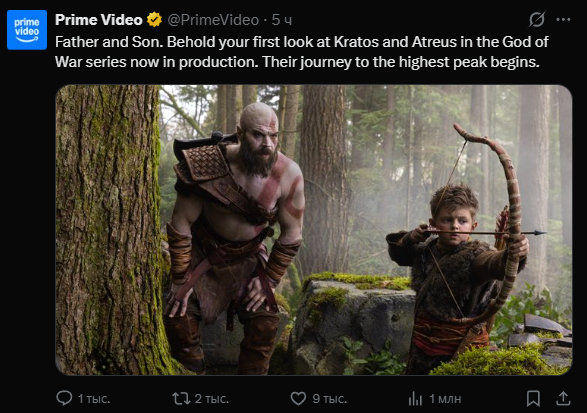Click the reply speech bubble icon
The height and width of the screenshot is (413, 587).
pyautogui.click(x=64, y=398)
